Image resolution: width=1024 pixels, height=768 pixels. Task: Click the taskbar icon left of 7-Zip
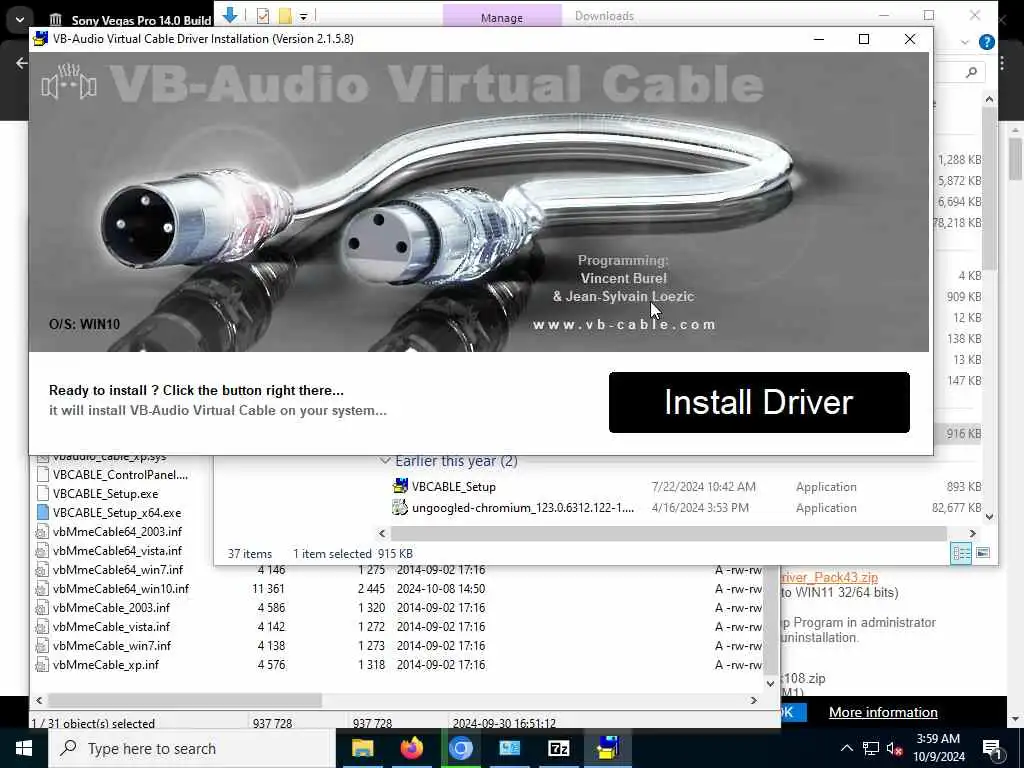click(509, 748)
